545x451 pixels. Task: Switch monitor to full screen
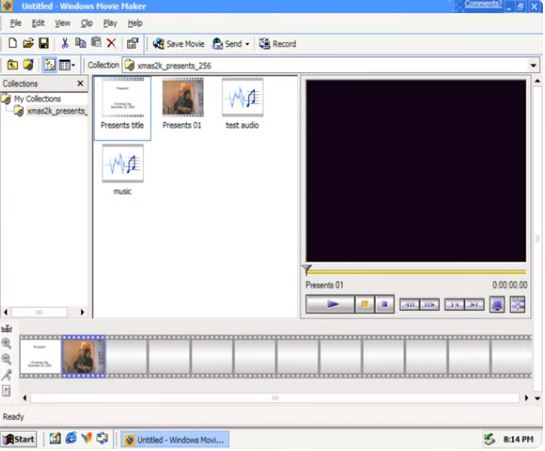(497, 305)
